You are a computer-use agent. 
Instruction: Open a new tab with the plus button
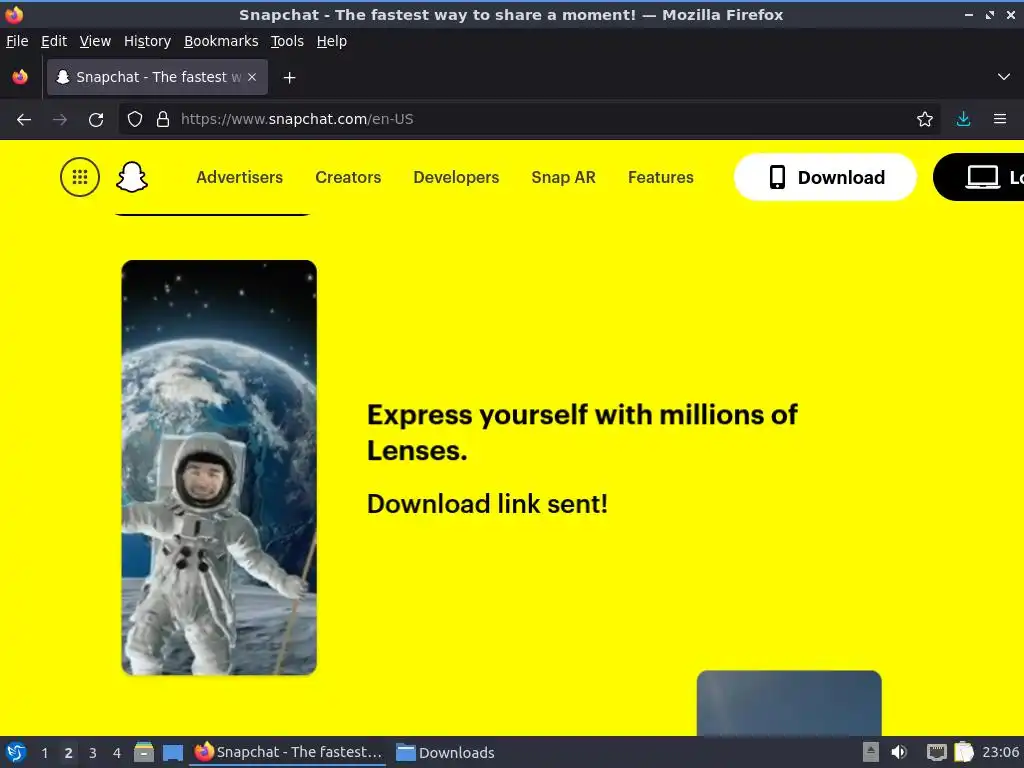coord(289,78)
